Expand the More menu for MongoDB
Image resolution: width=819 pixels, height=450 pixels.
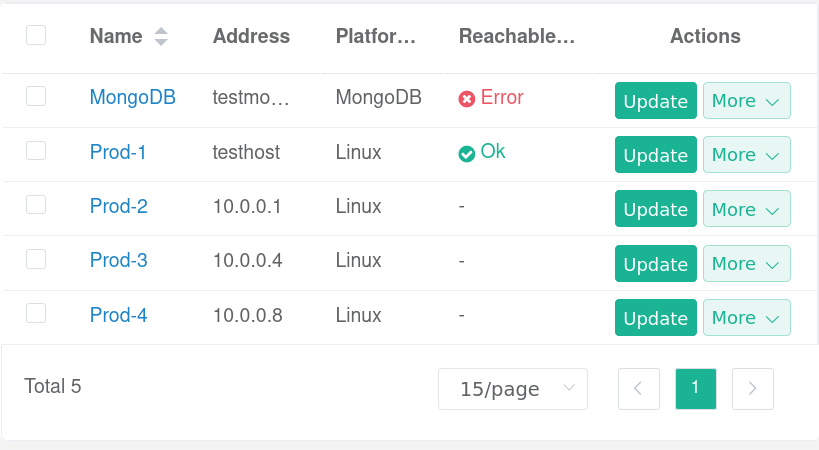tap(746, 101)
